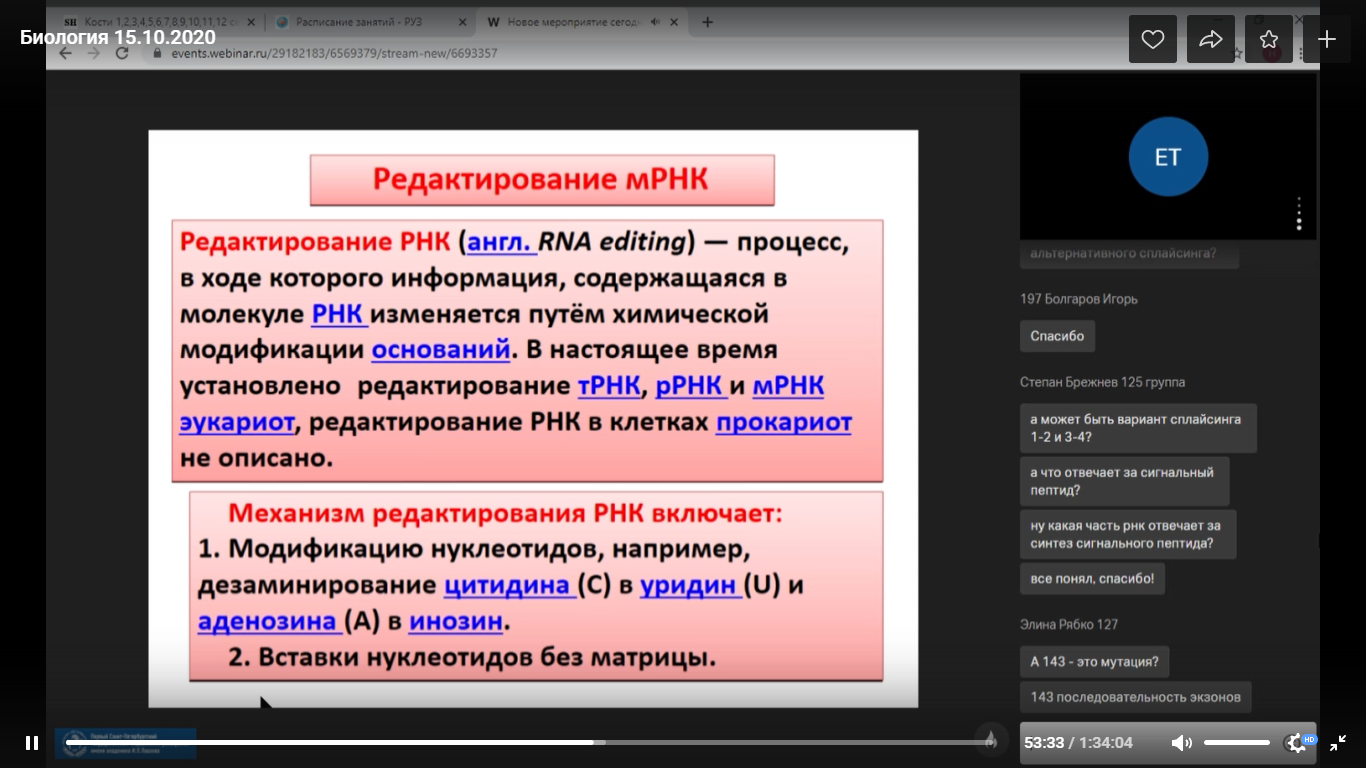Screen dimensions: 1366x768
Task: Click the мРНК link after рРНК и
Action: coord(788,387)
